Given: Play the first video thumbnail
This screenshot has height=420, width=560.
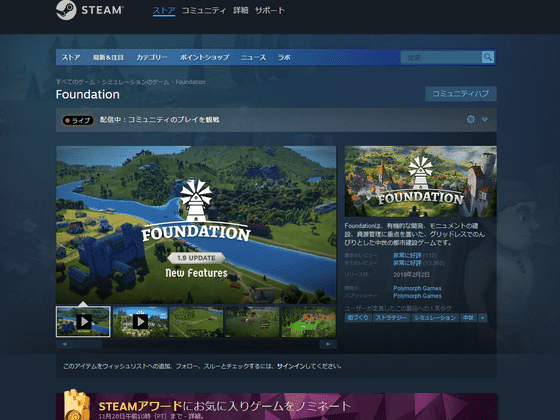Looking at the screenshot, I should coord(83,321).
